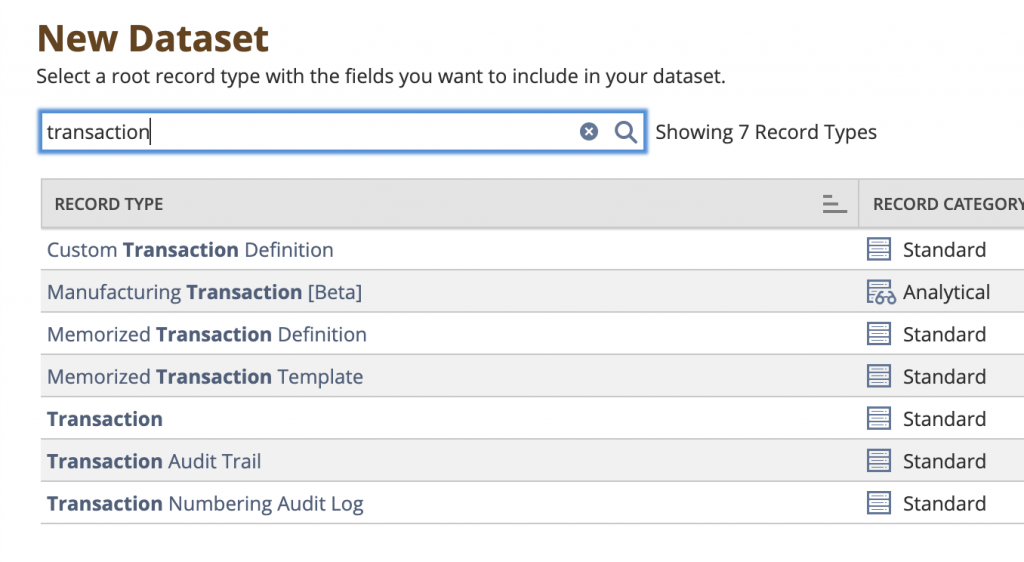Open the Record Type column sort menu
The width and height of the screenshot is (1024, 562).
click(x=834, y=204)
